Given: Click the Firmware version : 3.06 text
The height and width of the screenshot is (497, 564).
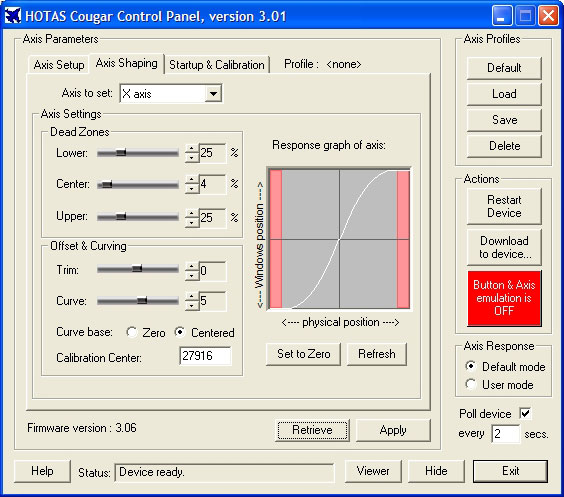Looking at the screenshot, I should click(x=82, y=428).
